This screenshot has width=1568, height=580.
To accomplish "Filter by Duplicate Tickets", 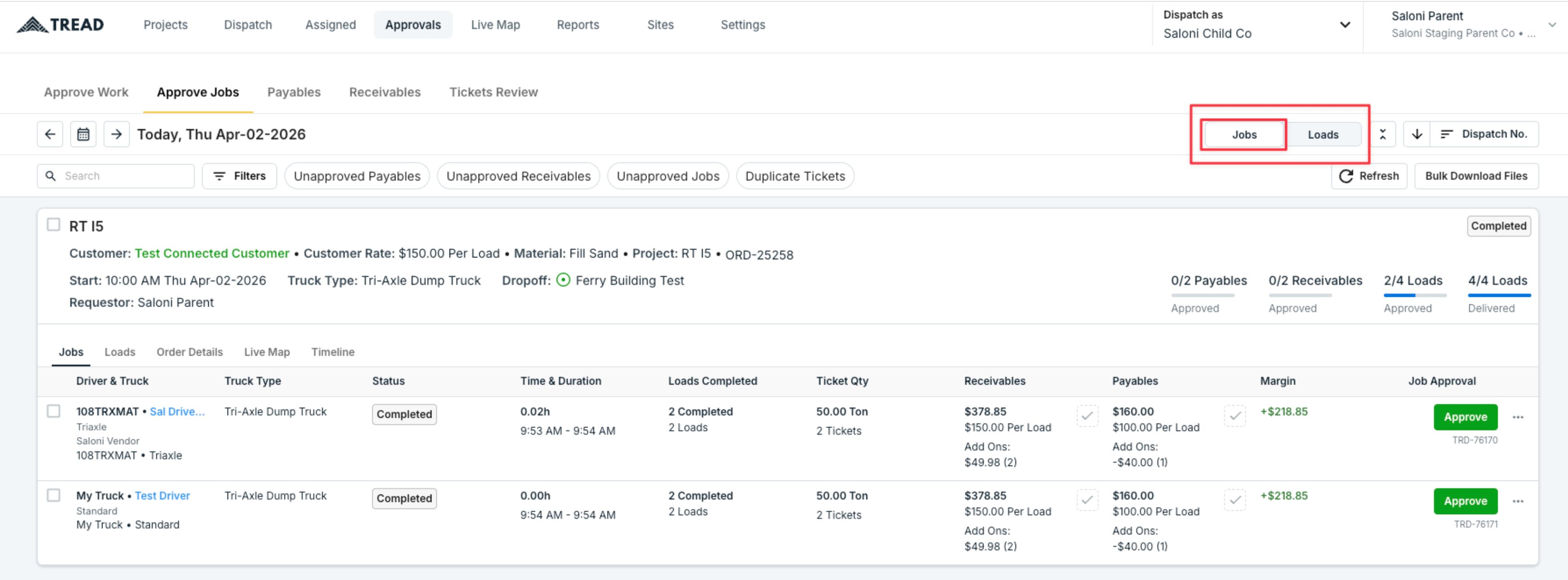I will (x=795, y=176).
